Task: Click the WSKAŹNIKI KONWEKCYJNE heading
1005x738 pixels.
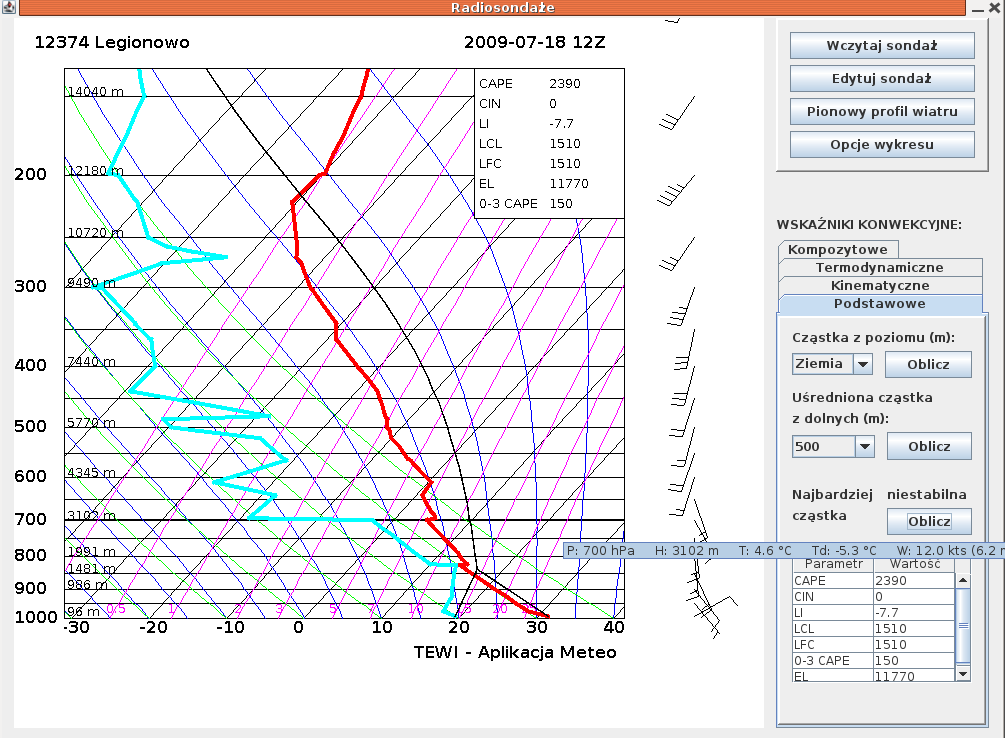Action: coord(869,224)
